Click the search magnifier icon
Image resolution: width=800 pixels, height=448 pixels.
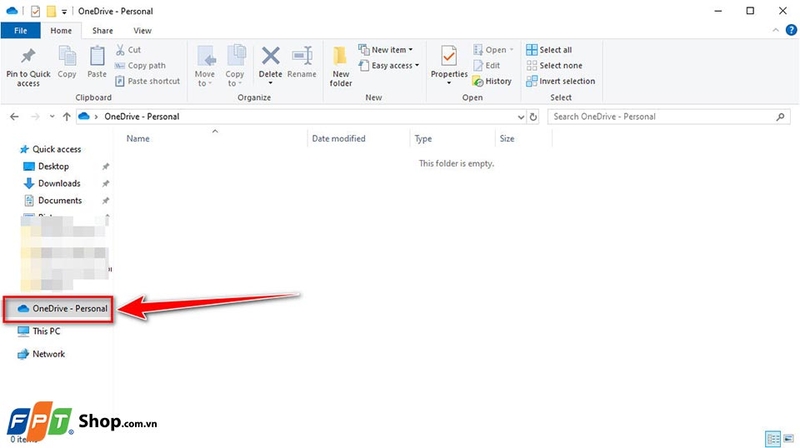click(x=780, y=116)
